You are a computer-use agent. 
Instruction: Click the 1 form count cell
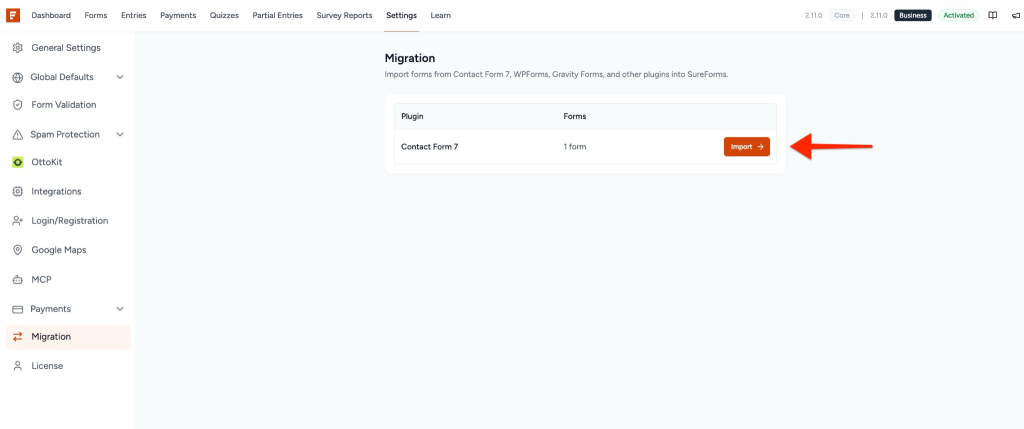click(x=575, y=147)
